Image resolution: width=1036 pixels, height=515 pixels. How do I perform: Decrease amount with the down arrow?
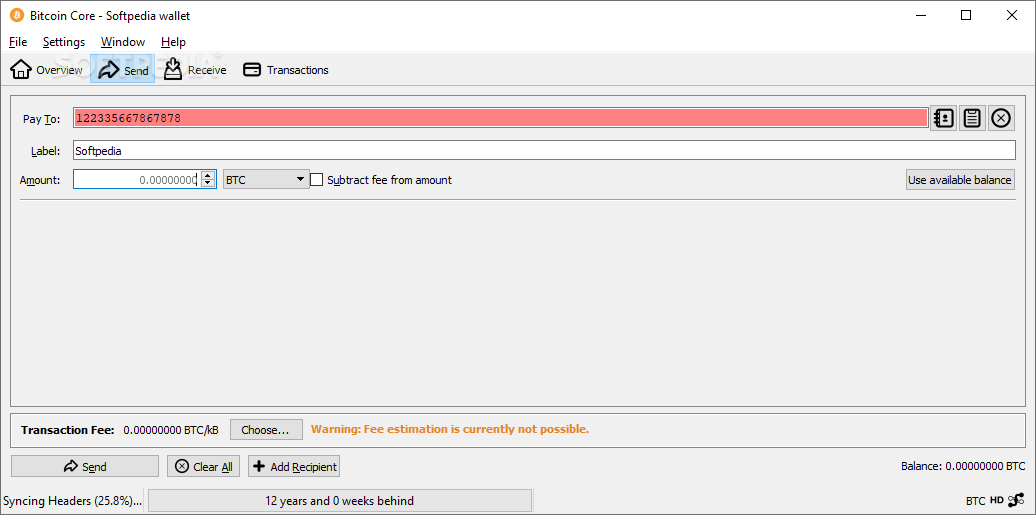click(208, 184)
